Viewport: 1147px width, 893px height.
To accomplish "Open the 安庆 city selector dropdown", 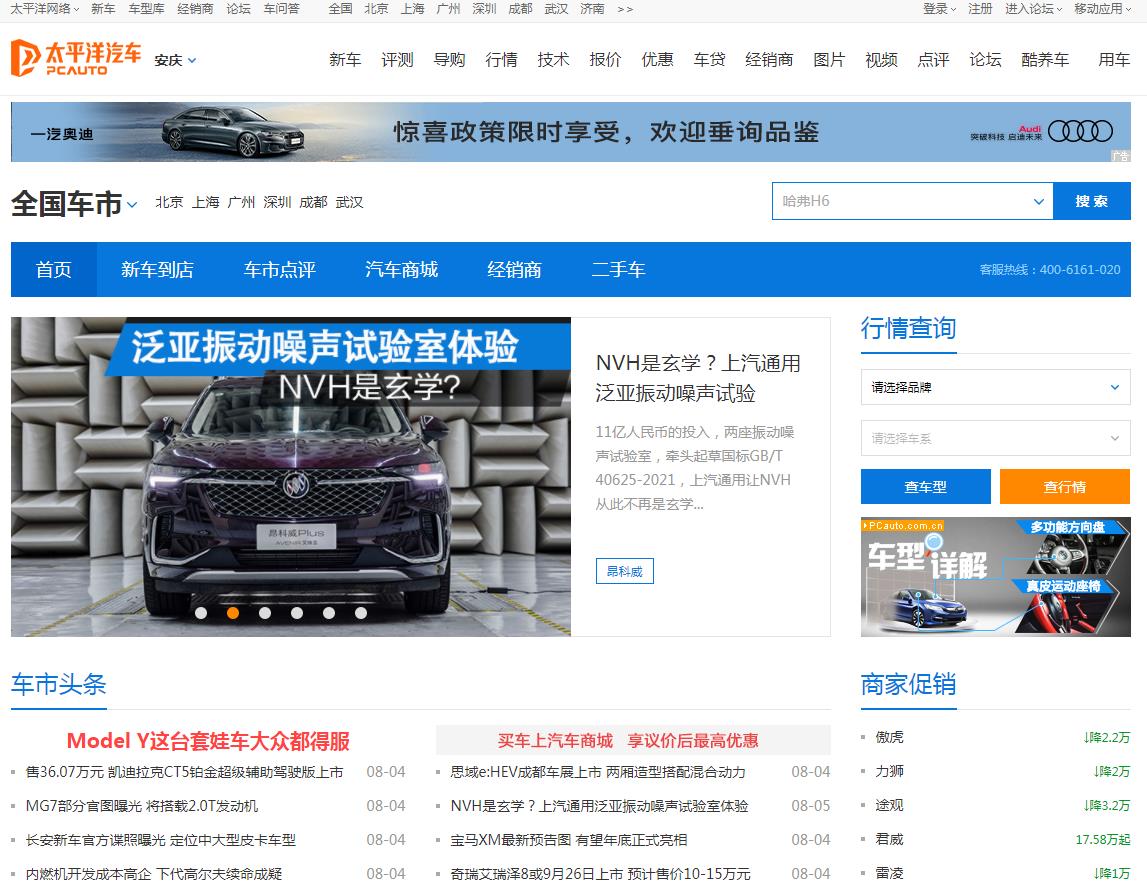I will (x=176, y=61).
